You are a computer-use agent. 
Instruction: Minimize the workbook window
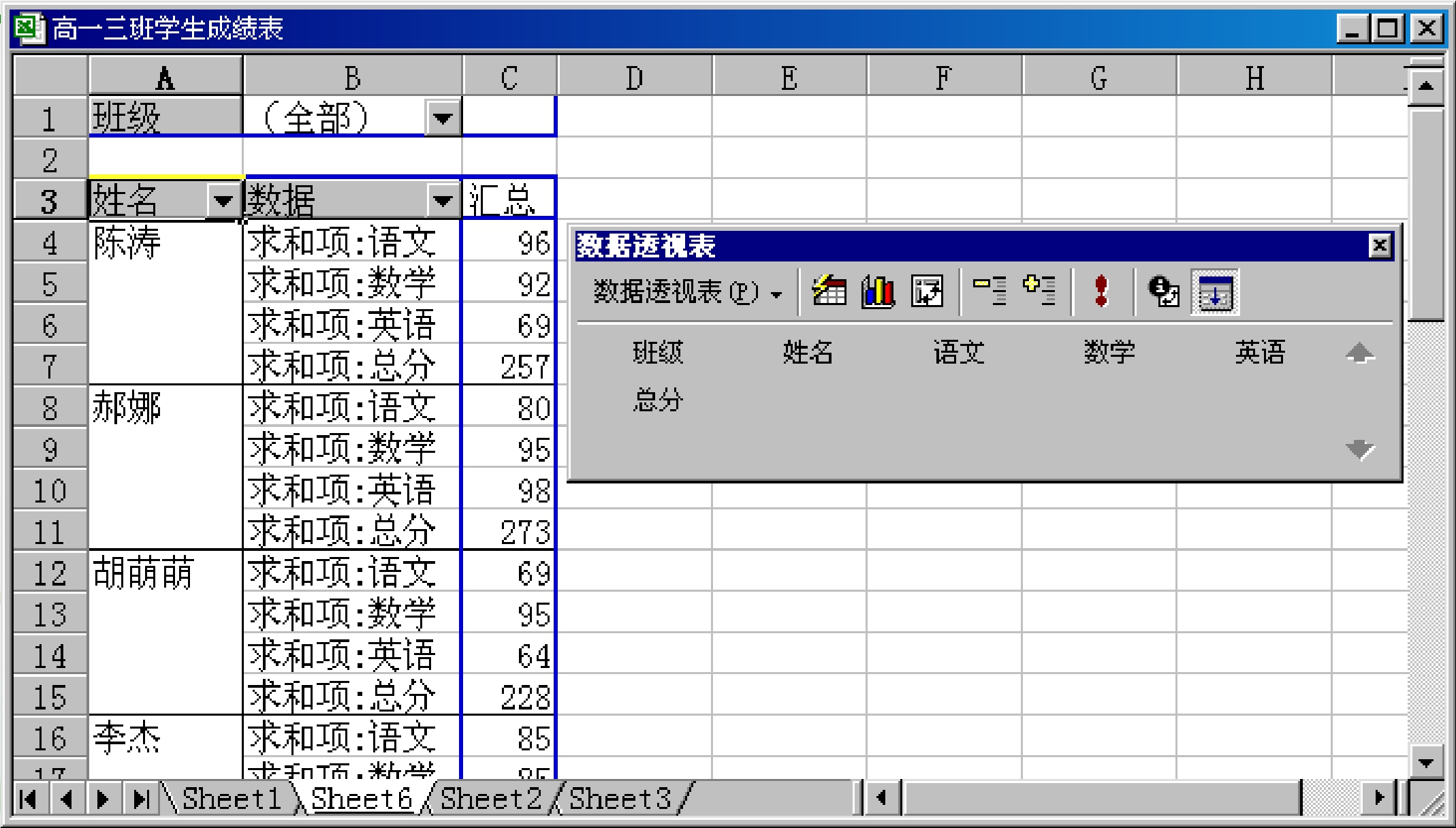(x=1352, y=29)
